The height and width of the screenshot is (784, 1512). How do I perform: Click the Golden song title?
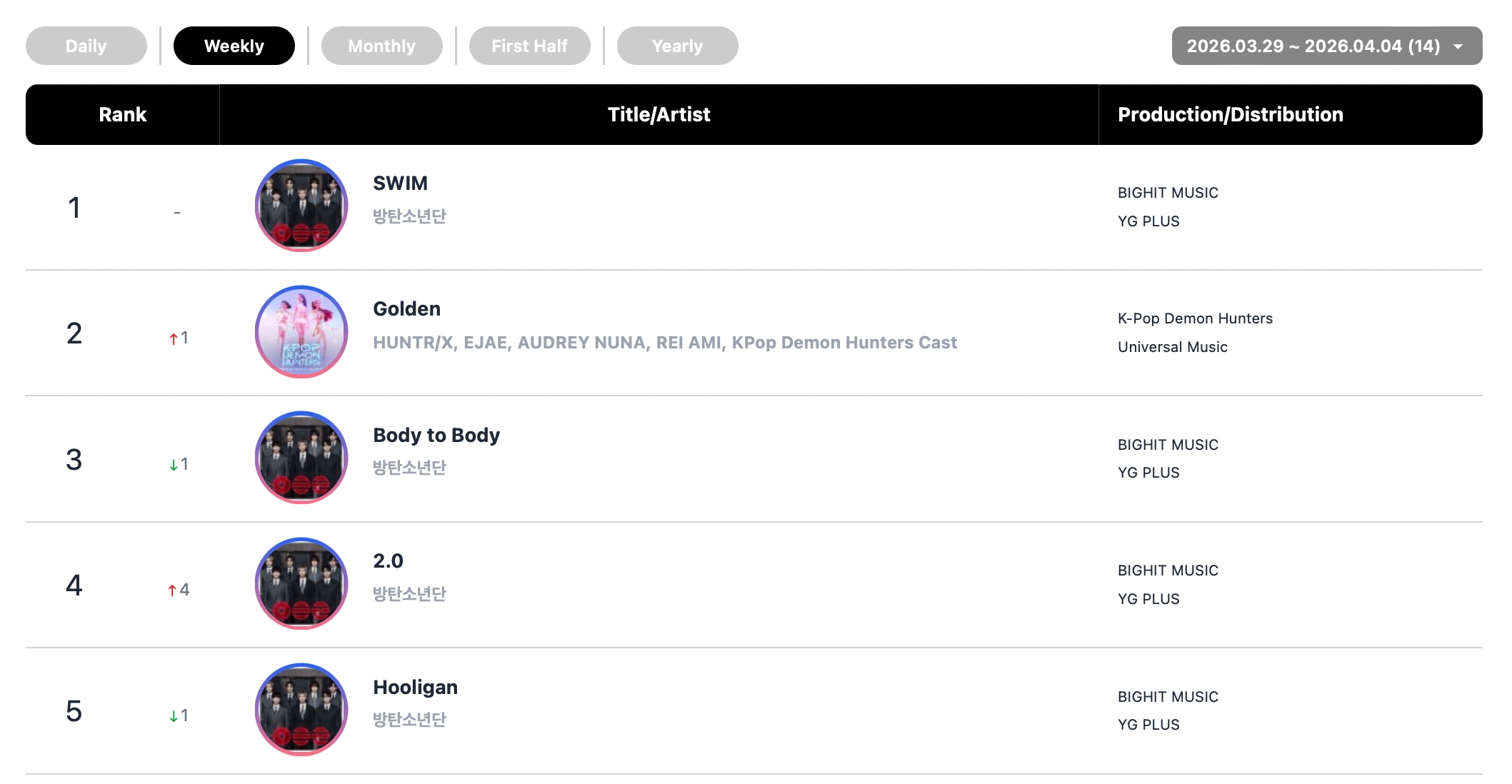click(x=406, y=309)
